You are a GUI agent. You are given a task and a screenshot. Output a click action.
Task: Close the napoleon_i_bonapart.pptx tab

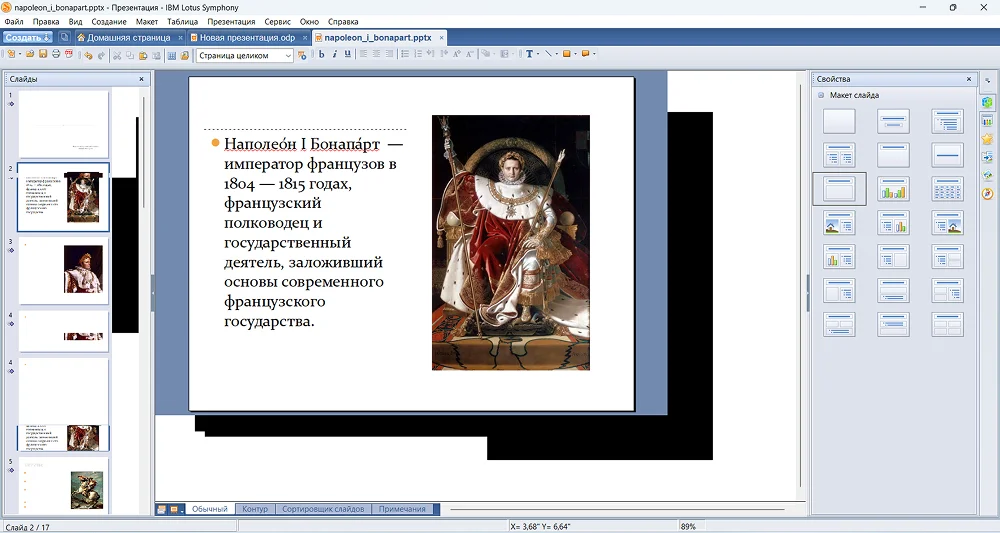441,38
